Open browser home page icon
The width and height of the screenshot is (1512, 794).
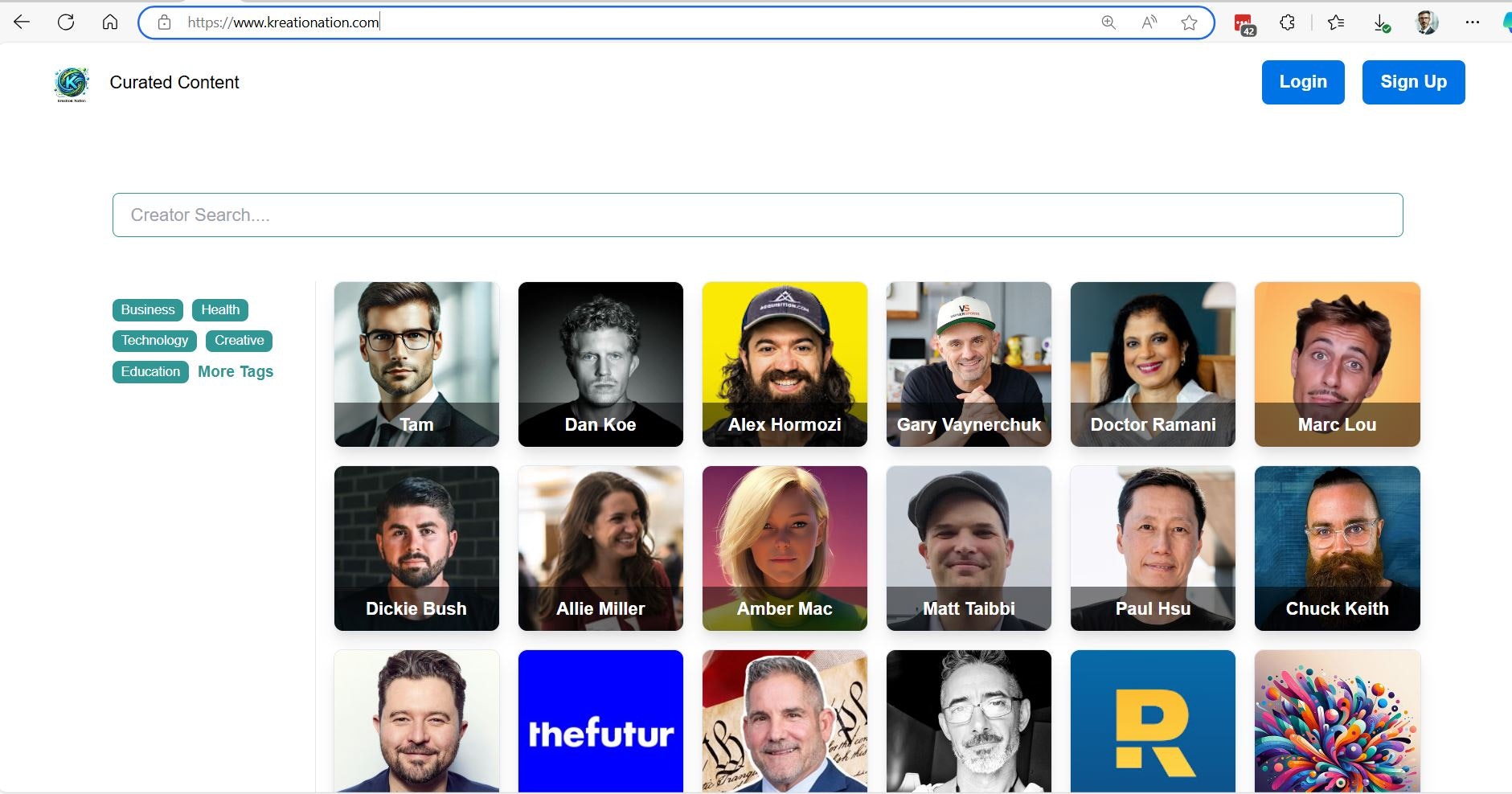coord(110,23)
